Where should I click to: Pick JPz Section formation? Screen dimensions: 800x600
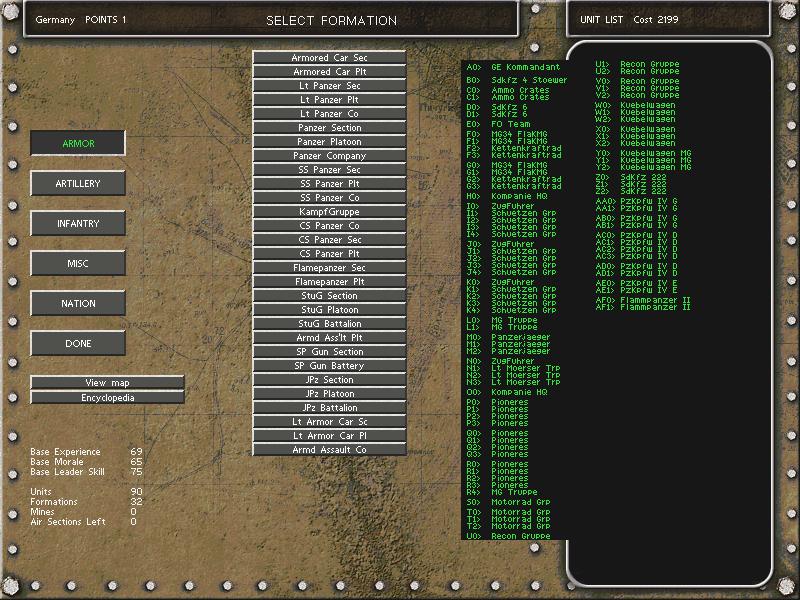click(x=329, y=380)
